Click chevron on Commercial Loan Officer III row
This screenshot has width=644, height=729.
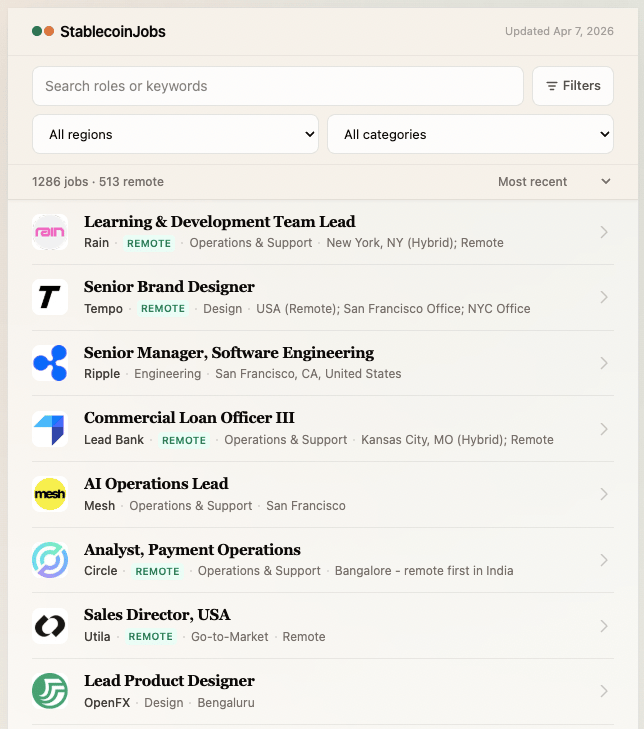coord(604,429)
